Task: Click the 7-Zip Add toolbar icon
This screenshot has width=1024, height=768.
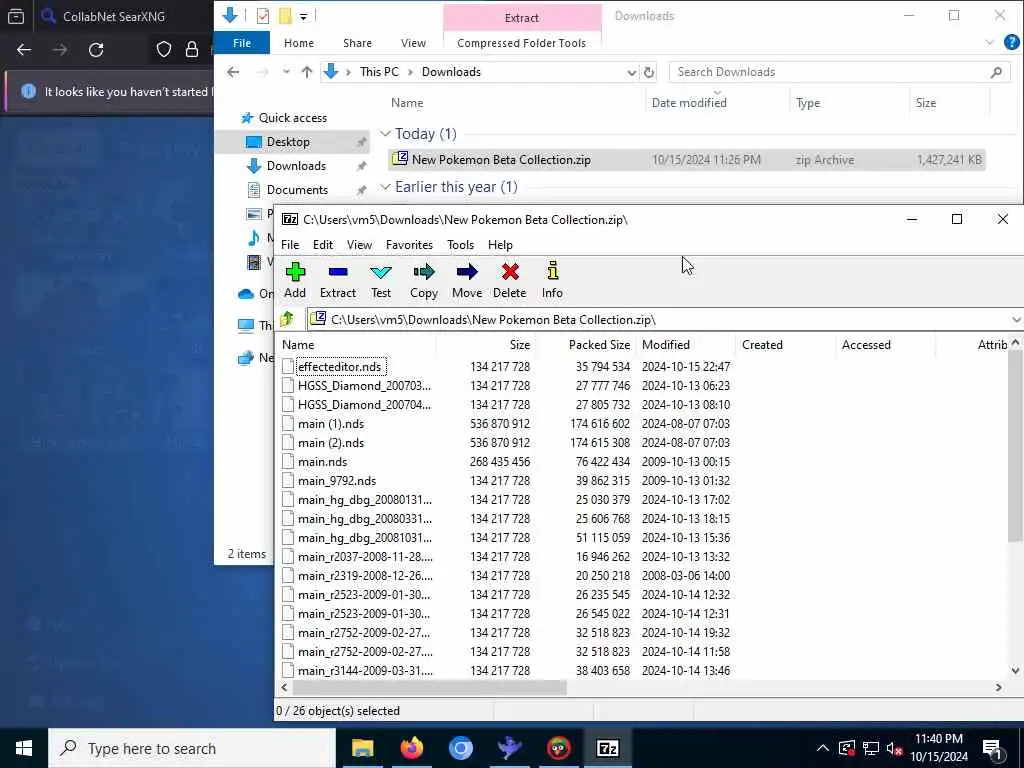Action: click(x=295, y=272)
